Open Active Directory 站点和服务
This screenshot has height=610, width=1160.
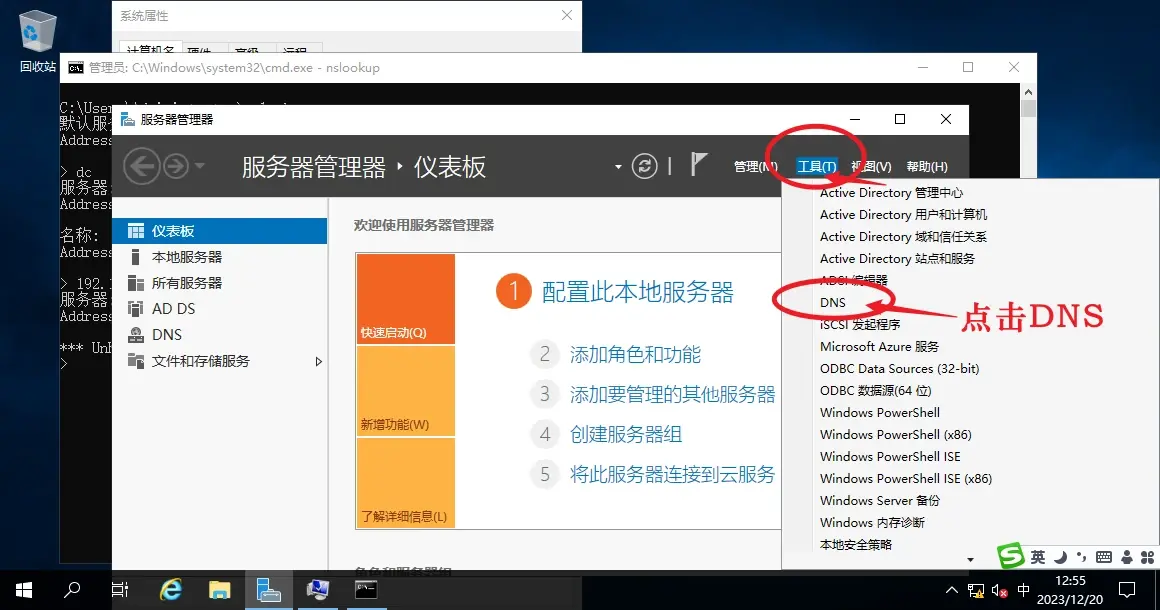(x=897, y=259)
